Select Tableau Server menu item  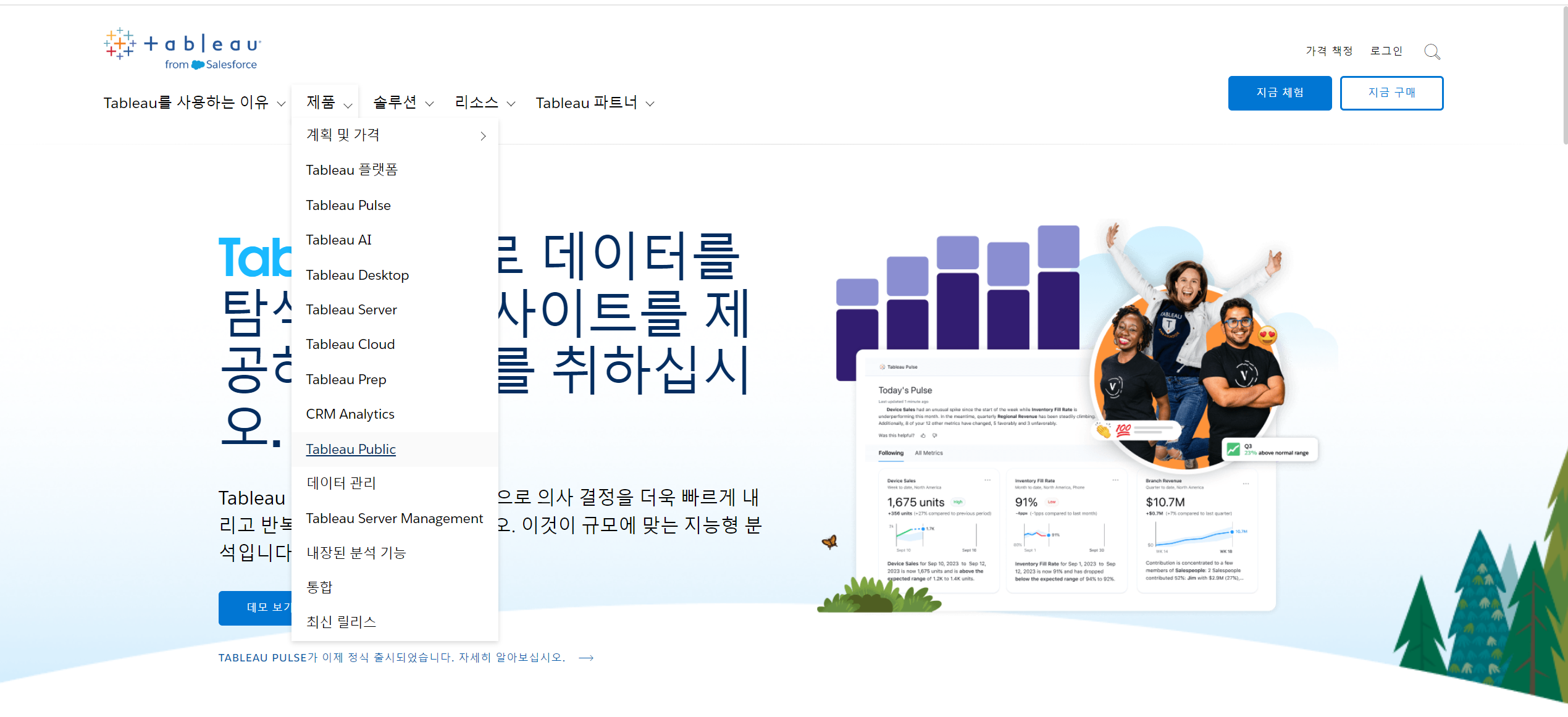[x=395, y=309]
